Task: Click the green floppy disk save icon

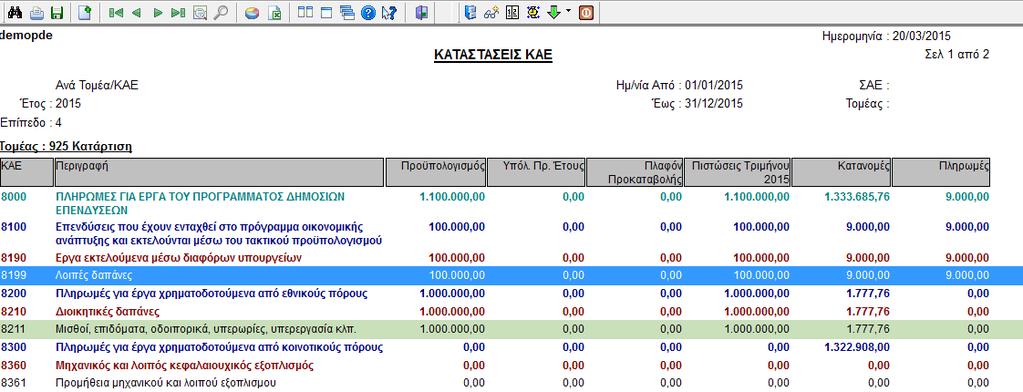Action: [57, 12]
